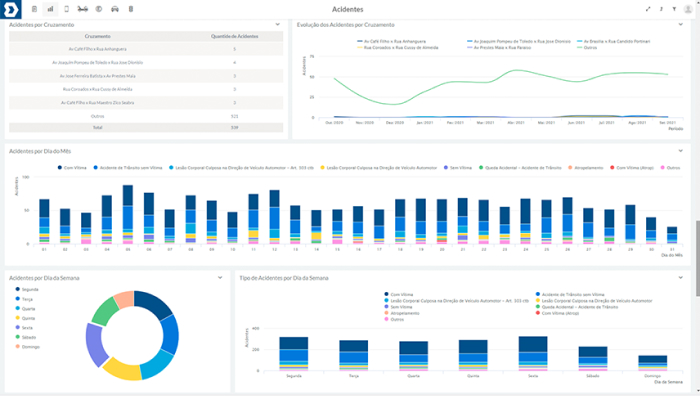Open the user profile avatar
Screen dimensions: 700x396
pyautogui.click(x=688, y=9)
